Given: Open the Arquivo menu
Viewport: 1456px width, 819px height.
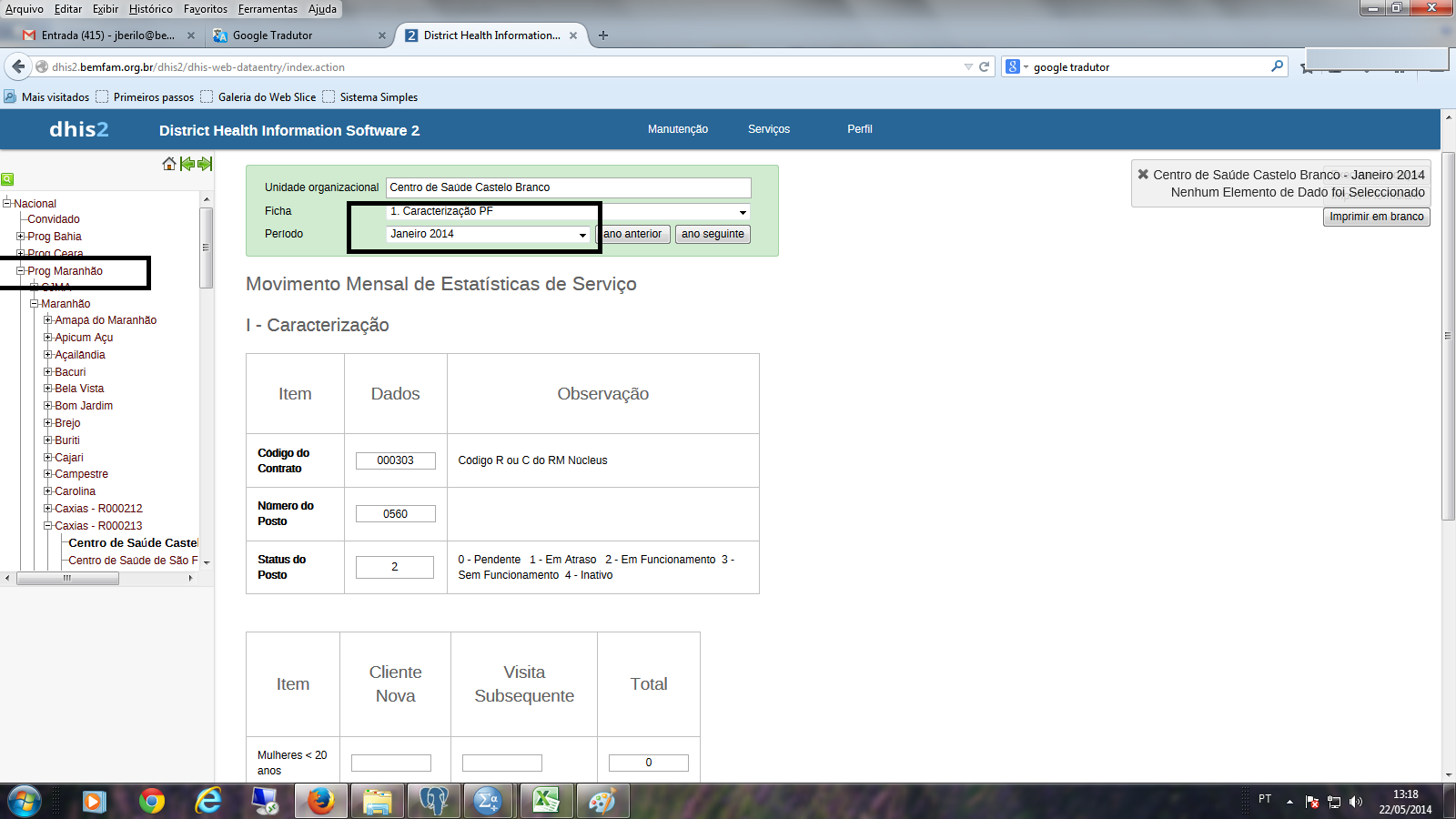Looking at the screenshot, I should click(25, 9).
